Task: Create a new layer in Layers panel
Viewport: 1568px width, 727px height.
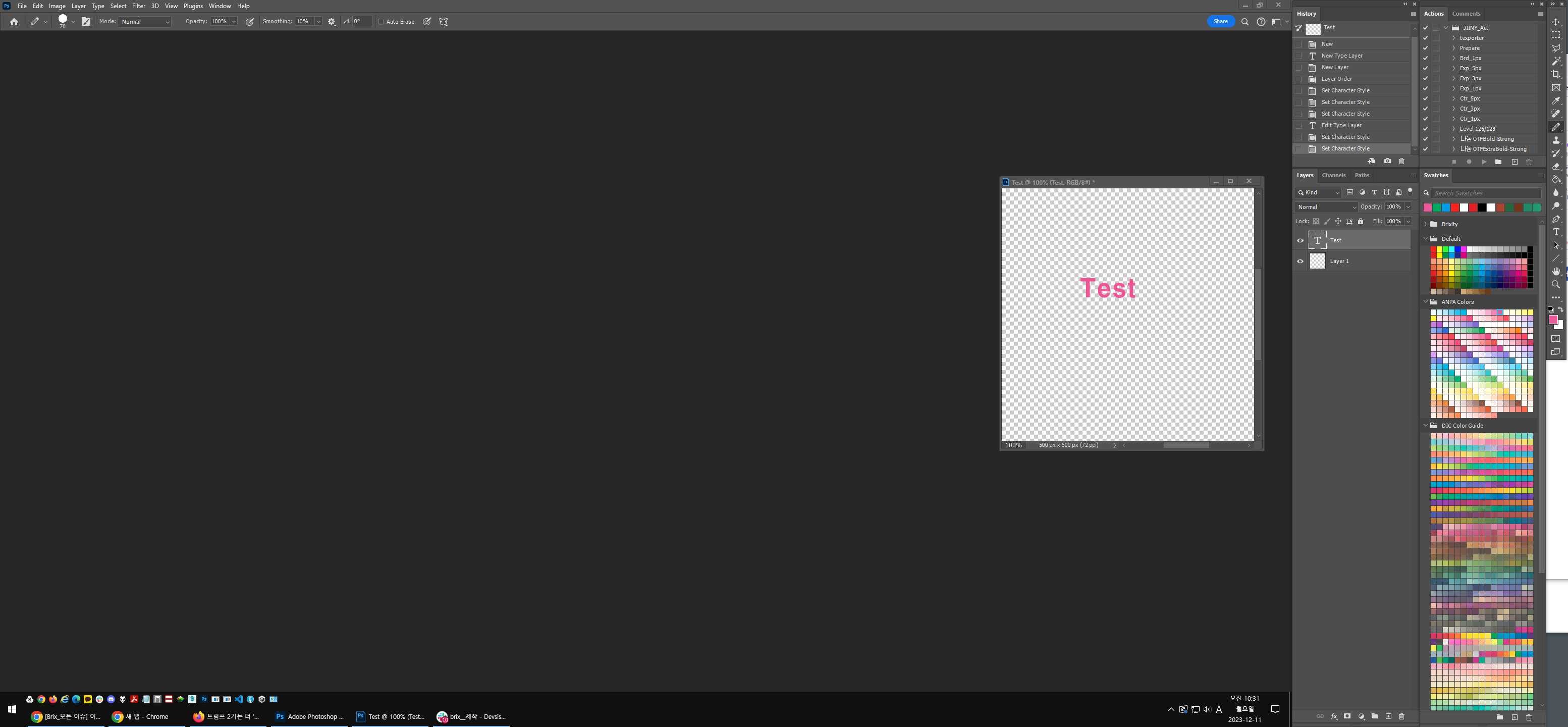Action: pyautogui.click(x=1389, y=716)
